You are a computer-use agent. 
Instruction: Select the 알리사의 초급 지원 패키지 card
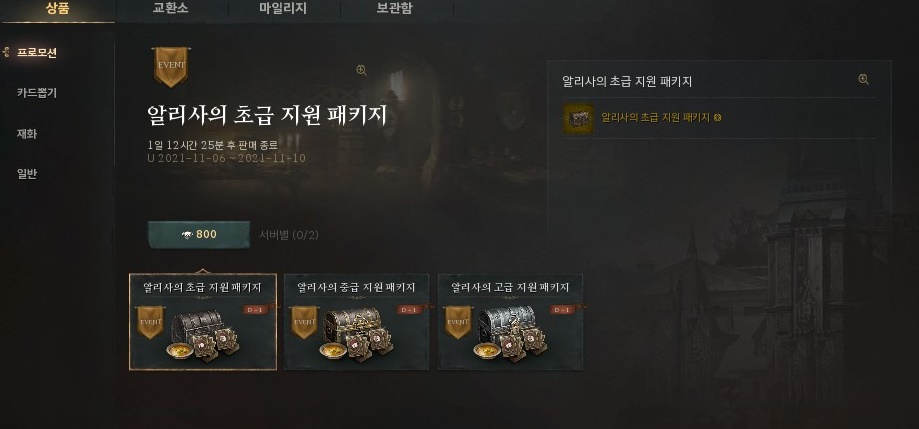203,322
